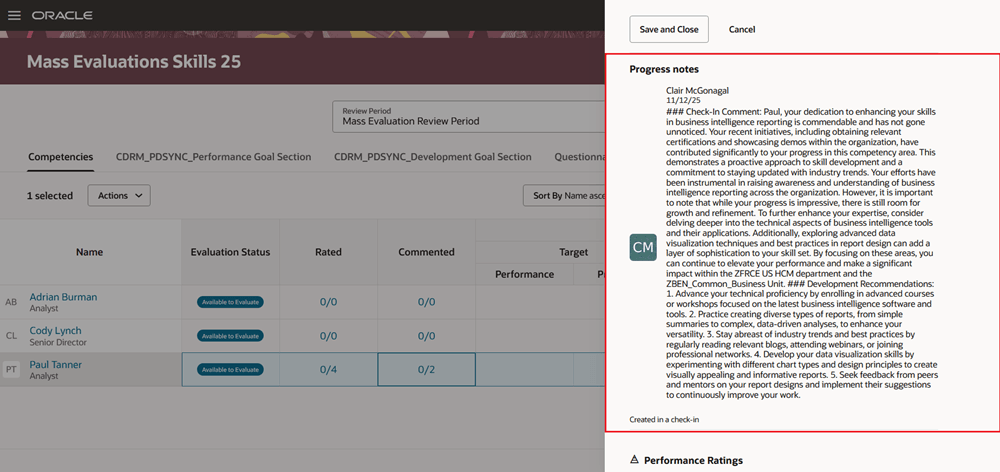Screen dimensions: 1000x472
Task: Click the Oracle logo
Action: (x=62, y=15)
